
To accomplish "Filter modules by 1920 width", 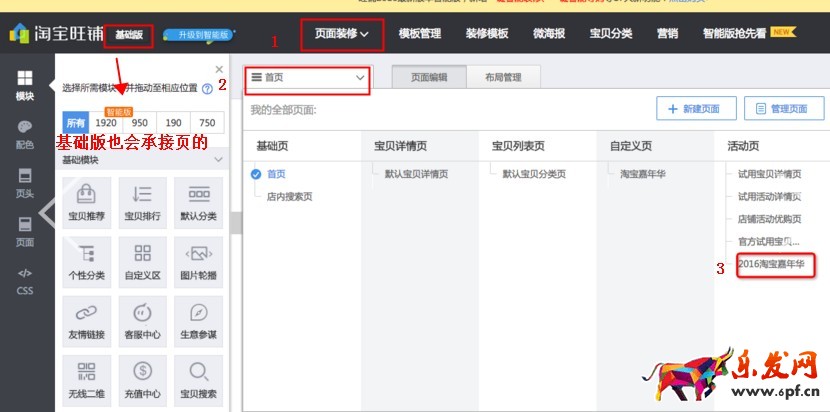I will pyautogui.click(x=106, y=123).
